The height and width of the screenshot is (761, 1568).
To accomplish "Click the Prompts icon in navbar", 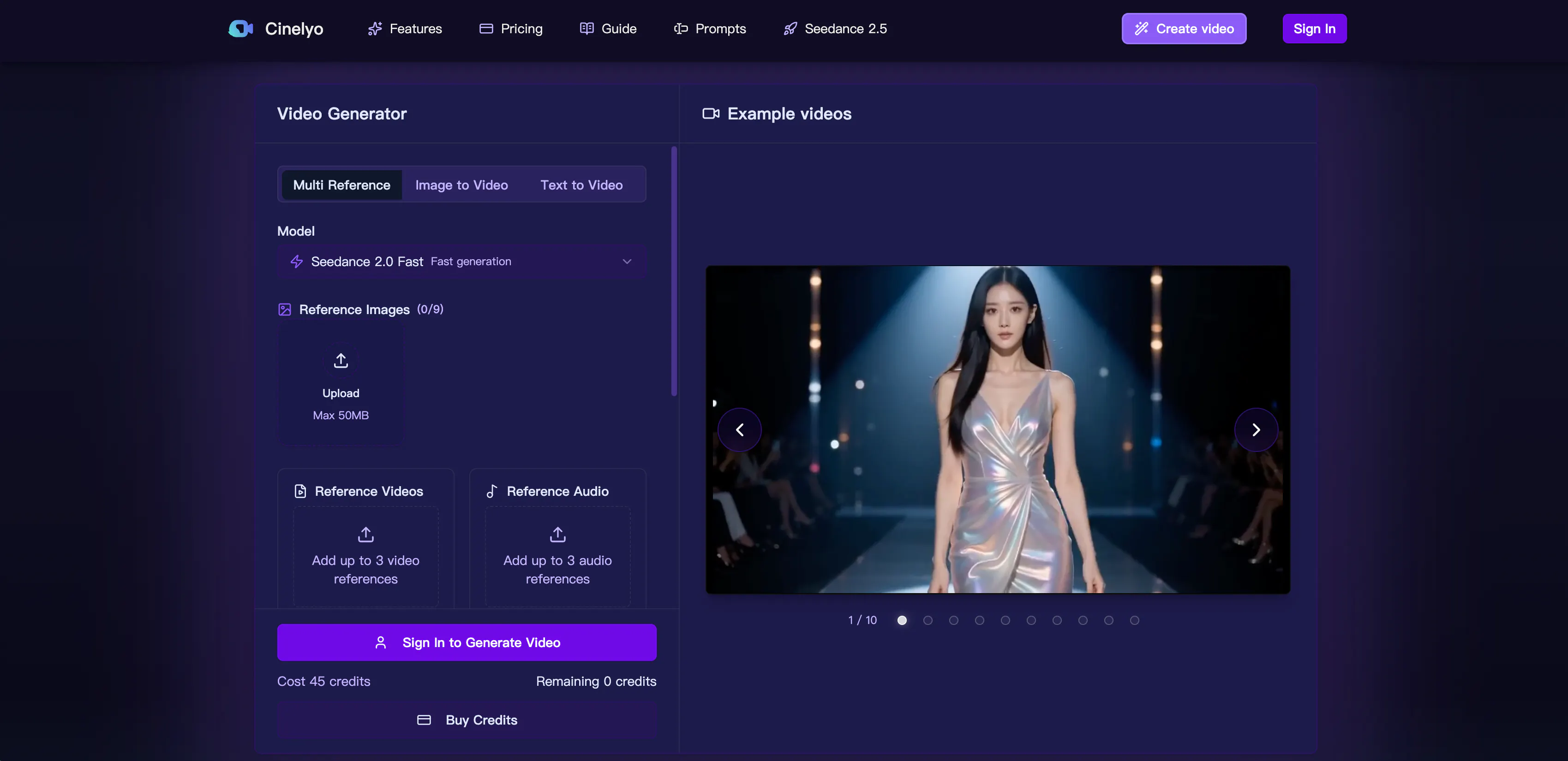I will 681,29.
